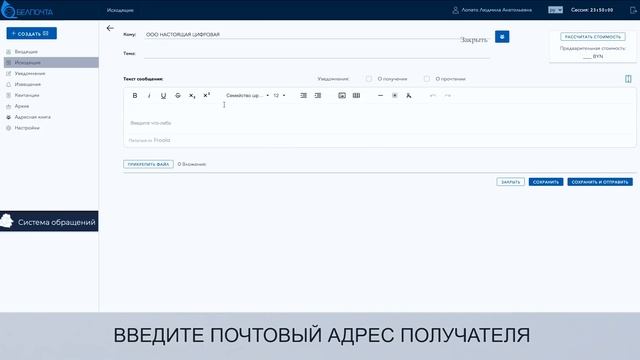Open the font family dropdown
This screenshot has height=360, width=640.
247,96
